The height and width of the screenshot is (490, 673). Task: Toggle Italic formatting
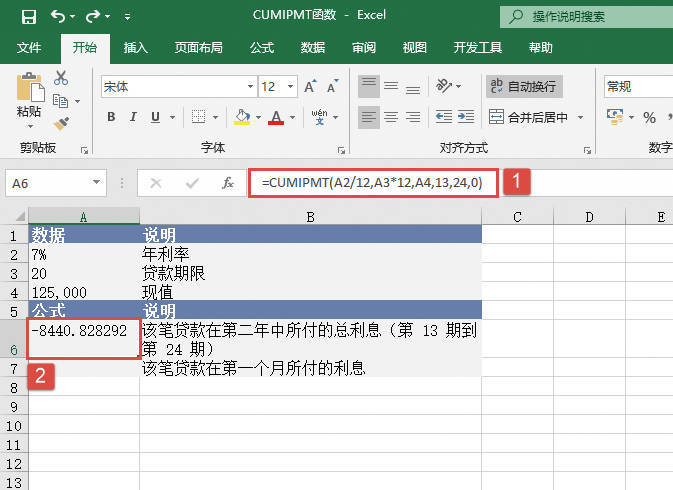tap(136, 118)
